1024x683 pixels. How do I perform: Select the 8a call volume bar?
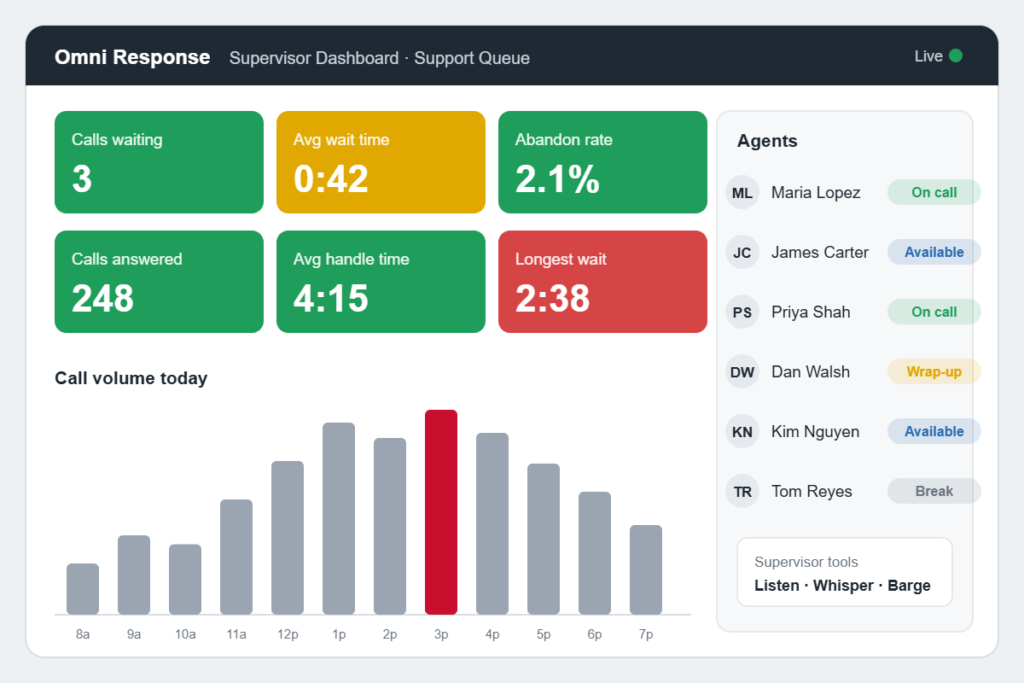tap(83, 589)
